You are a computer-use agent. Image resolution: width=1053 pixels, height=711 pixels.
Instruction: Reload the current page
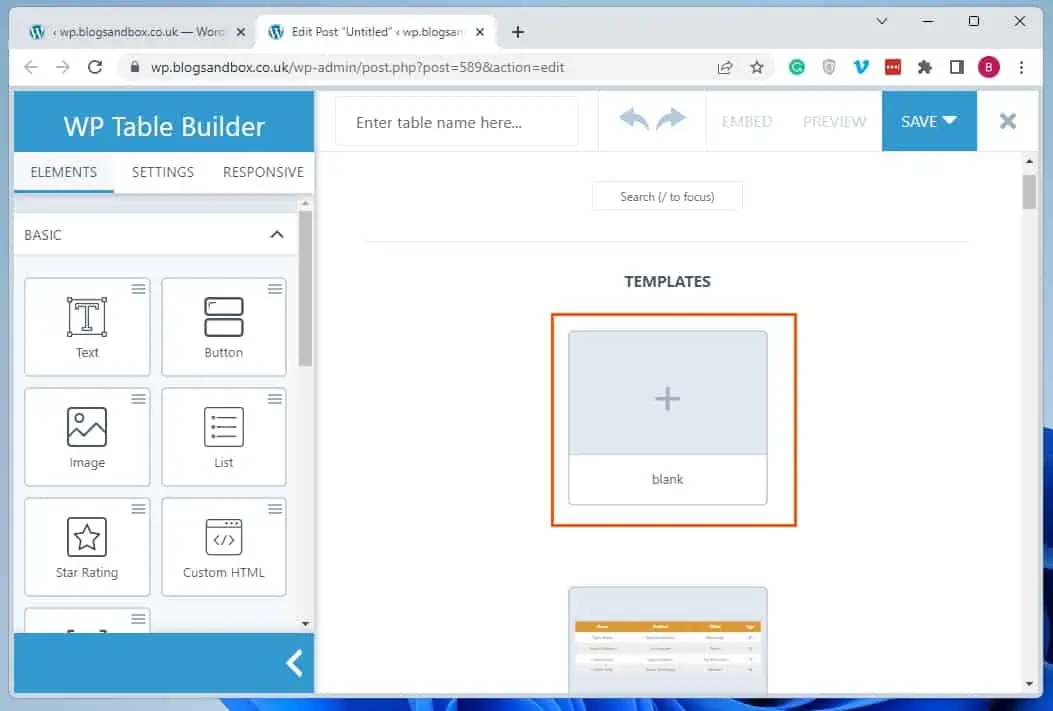95,67
